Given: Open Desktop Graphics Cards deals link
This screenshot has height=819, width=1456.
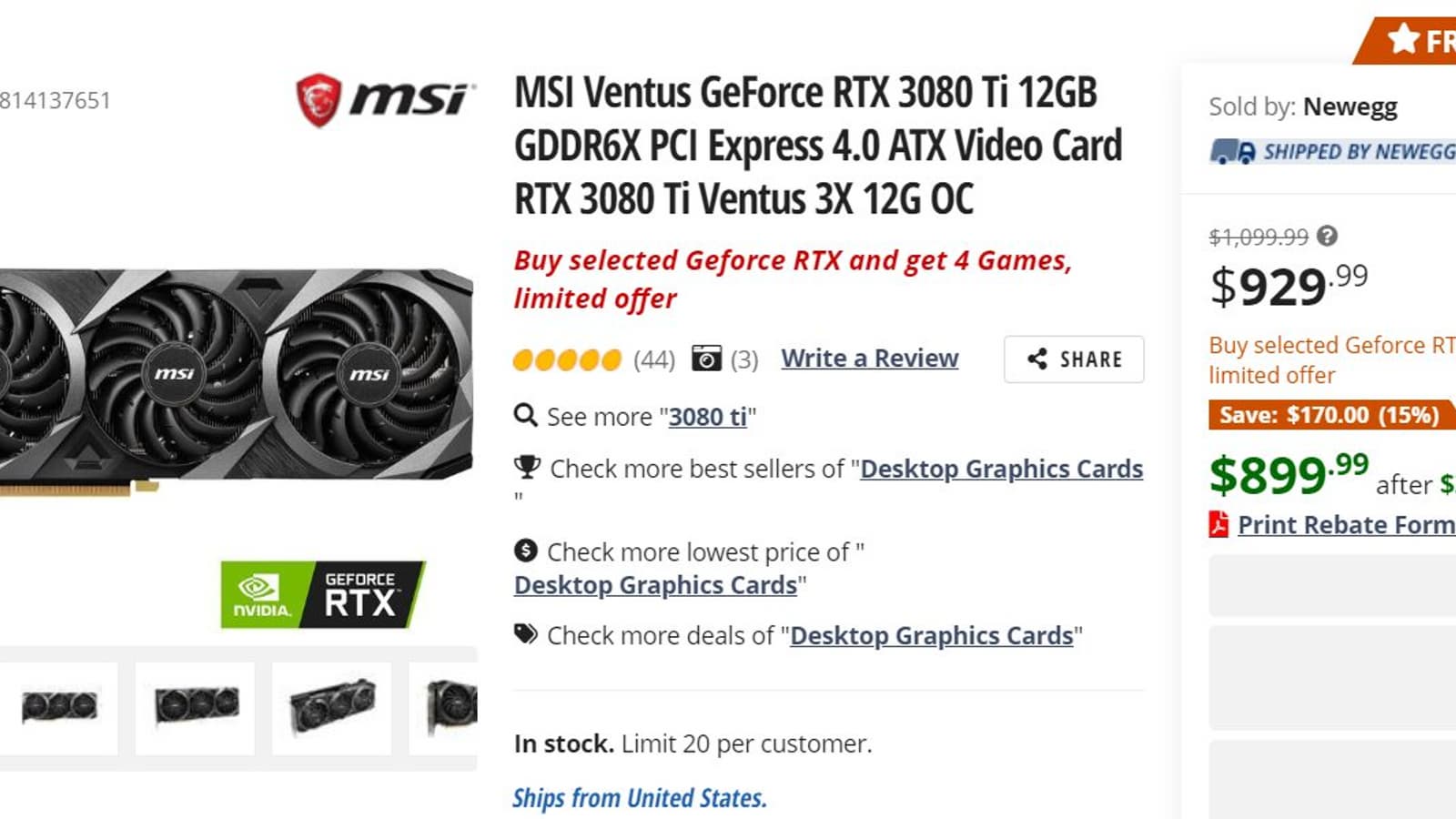Looking at the screenshot, I should coord(932,635).
